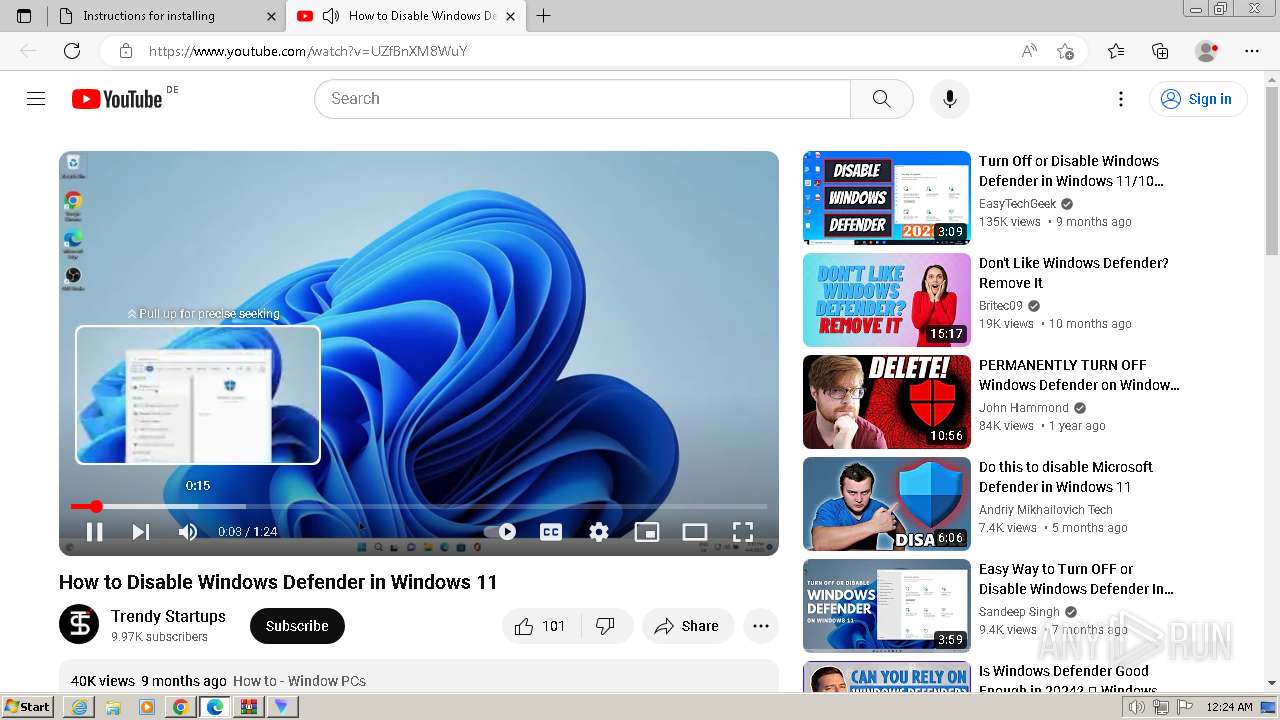1280x720 pixels.
Task: Launch Internet Explorer from the taskbar
Action: tap(79, 707)
